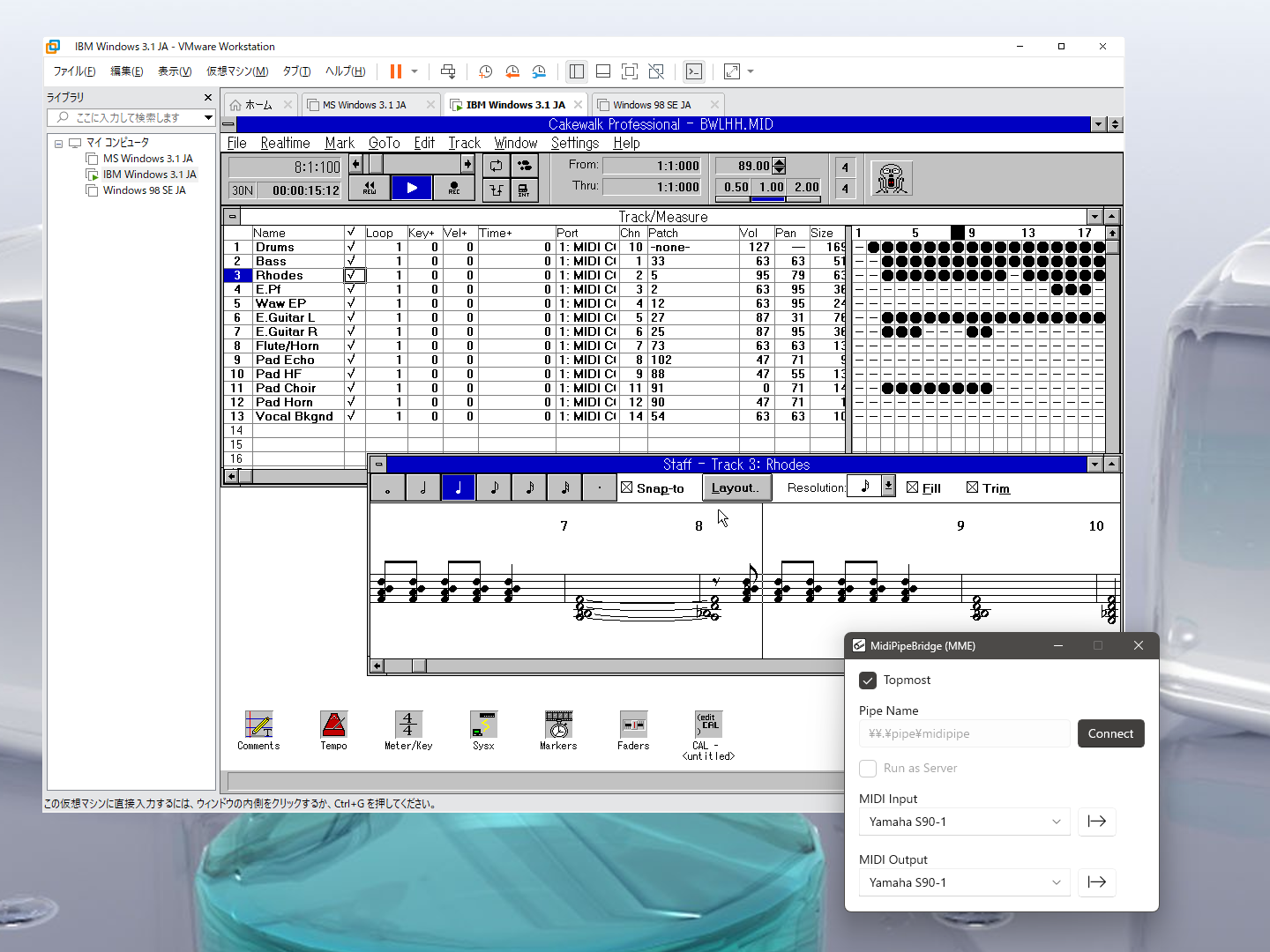Open the minimized Meter/Key icon
1270x952 pixels.
tap(408, 731)
